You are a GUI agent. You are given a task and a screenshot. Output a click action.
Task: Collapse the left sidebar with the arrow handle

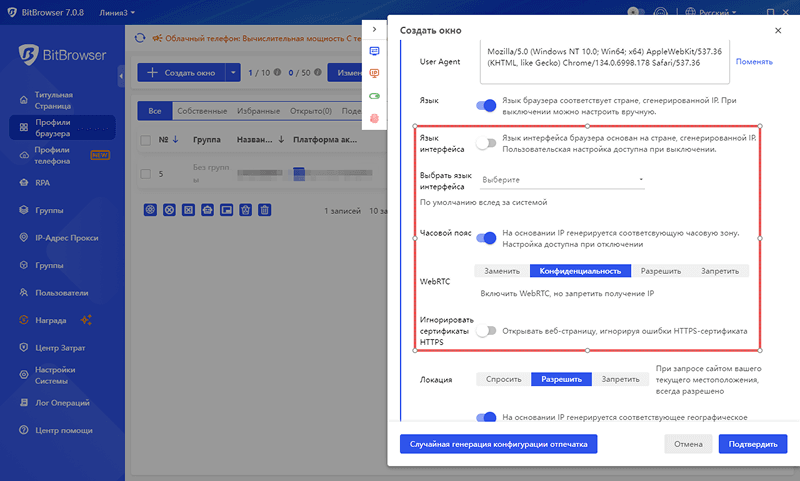point(121,75)
